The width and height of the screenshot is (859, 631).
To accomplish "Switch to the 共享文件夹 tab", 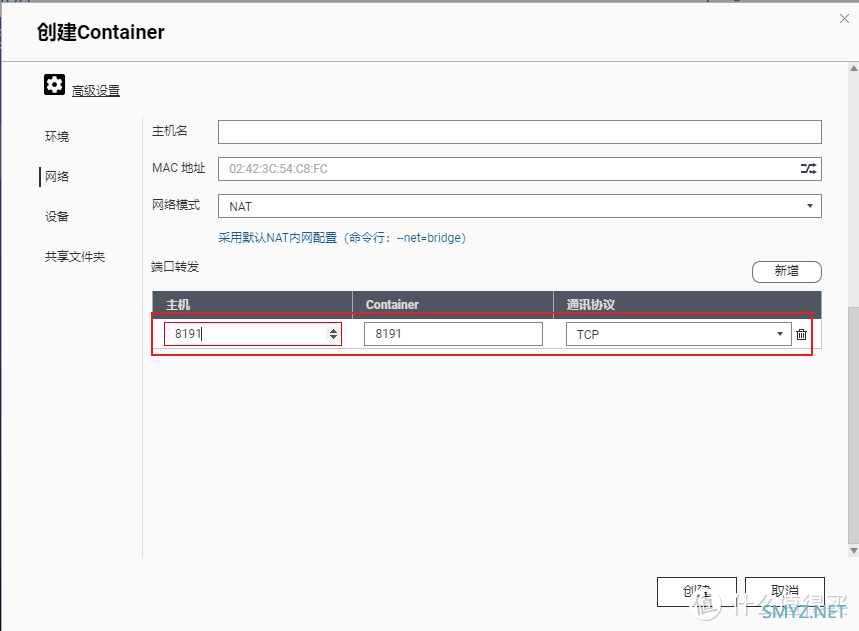I will [x=75, y=256].
